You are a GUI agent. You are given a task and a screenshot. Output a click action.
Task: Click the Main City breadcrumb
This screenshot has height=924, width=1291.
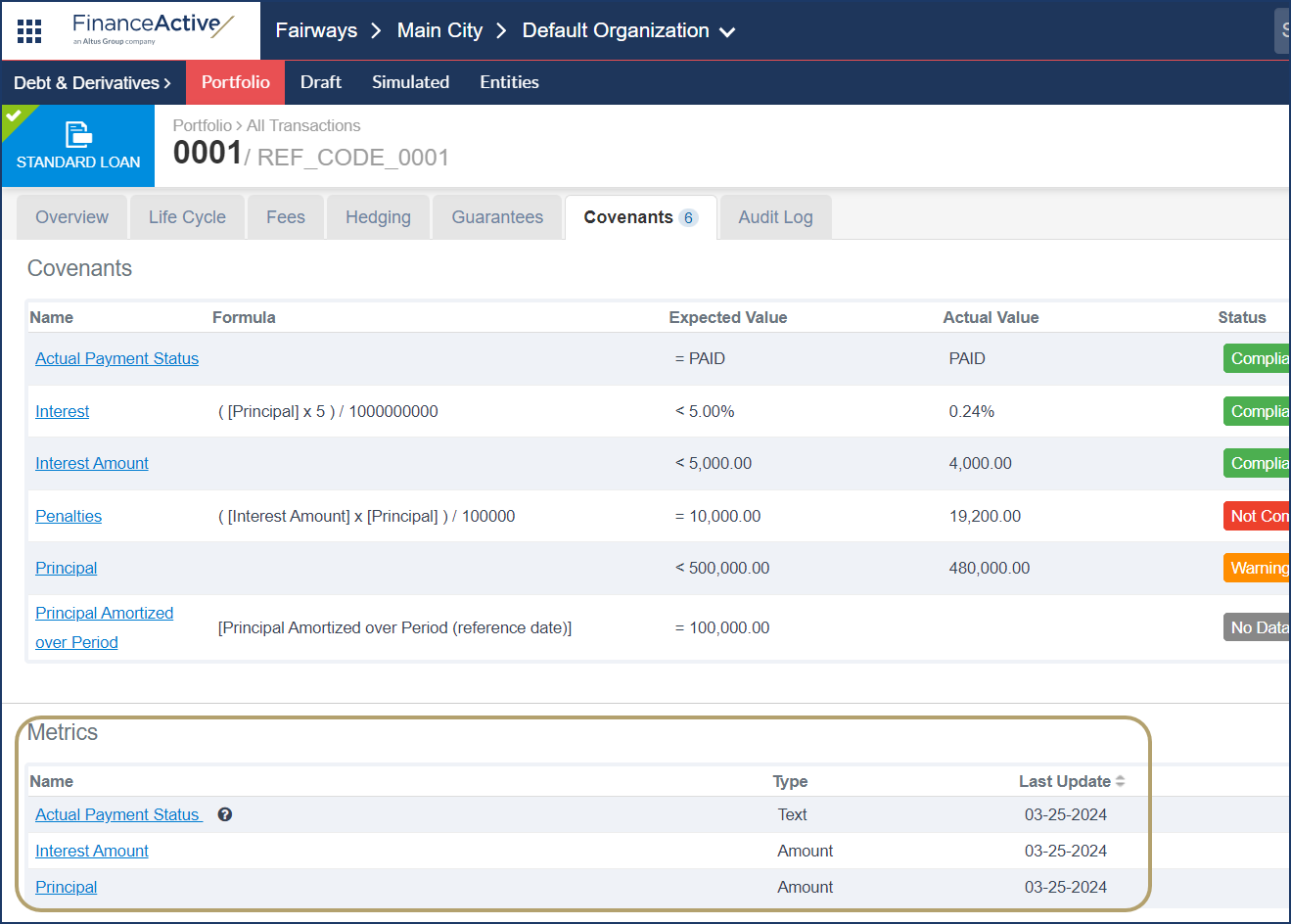(x=439, y=30)
